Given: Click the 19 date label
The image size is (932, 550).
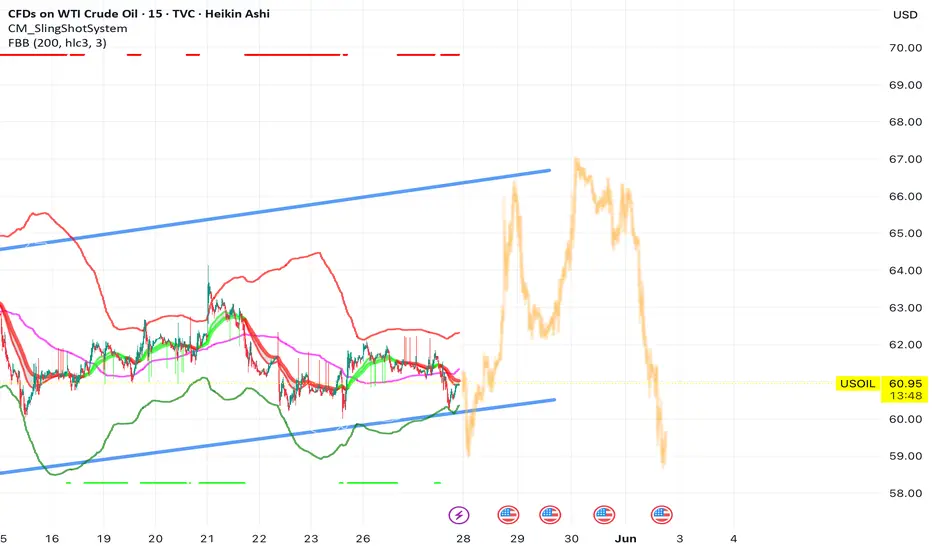Looking at the screenshot, I should pyautogui.click(x=103, y=539).
